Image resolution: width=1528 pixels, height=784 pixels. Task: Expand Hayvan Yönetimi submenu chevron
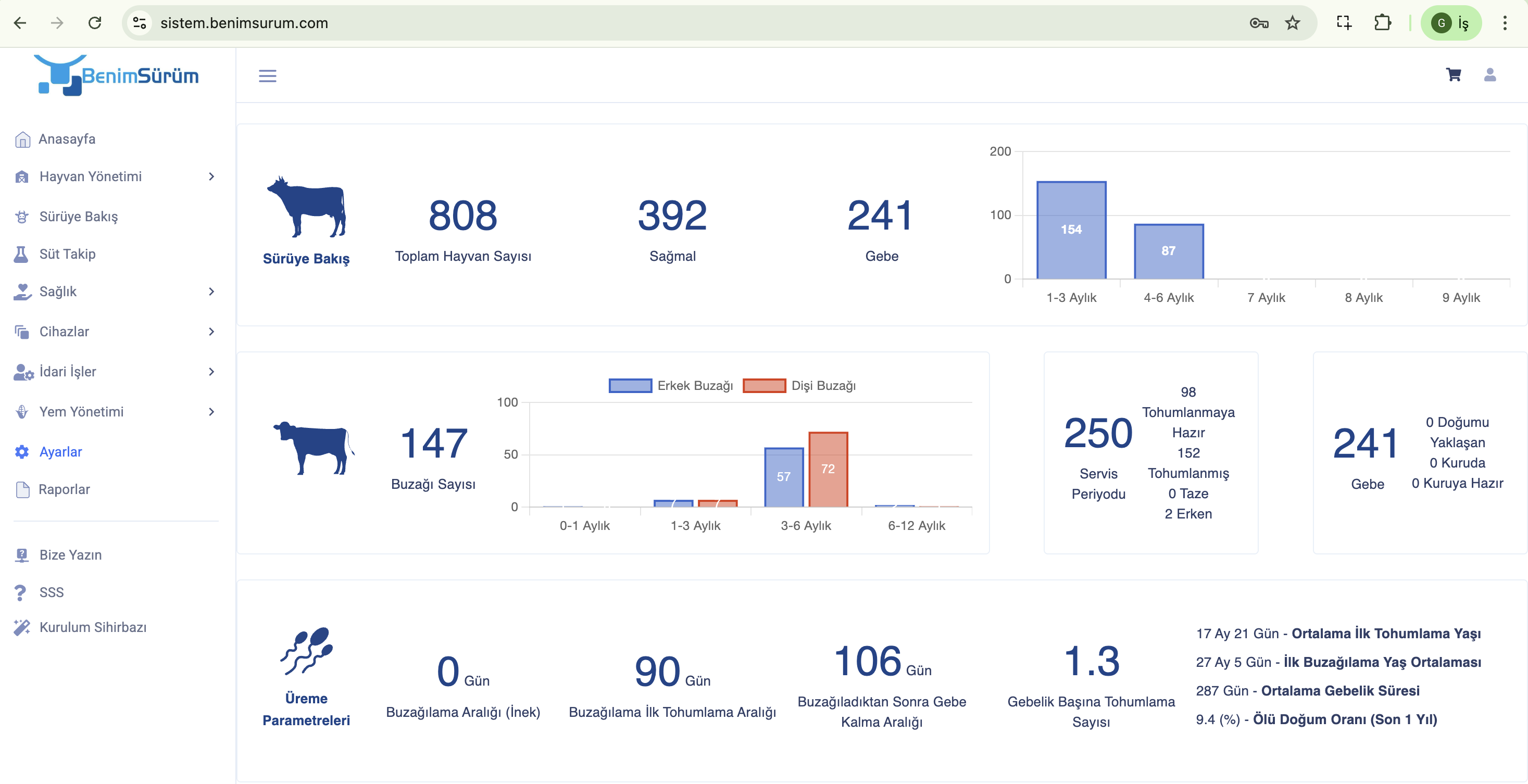coord(211,176)
